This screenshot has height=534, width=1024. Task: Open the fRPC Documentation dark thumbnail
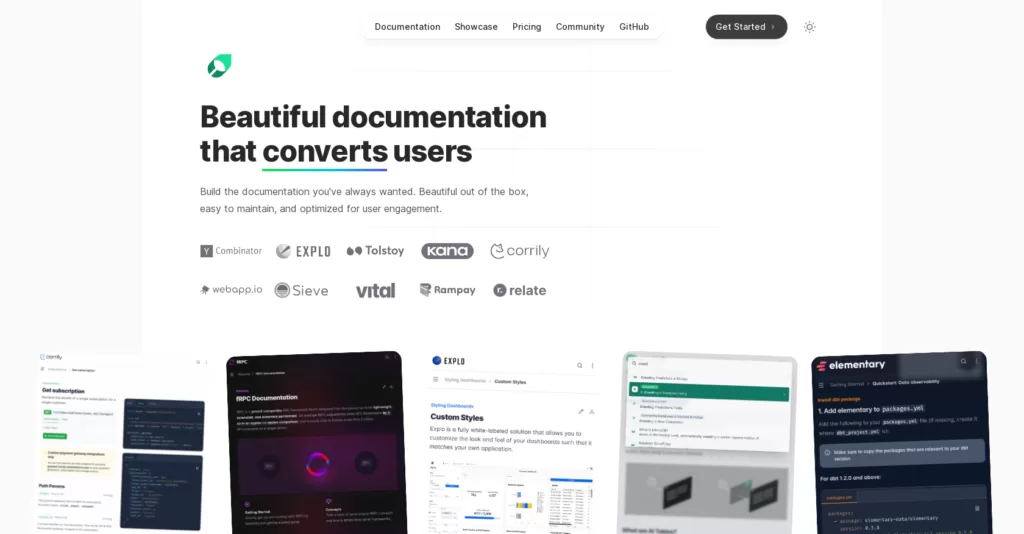click(316, 443)
